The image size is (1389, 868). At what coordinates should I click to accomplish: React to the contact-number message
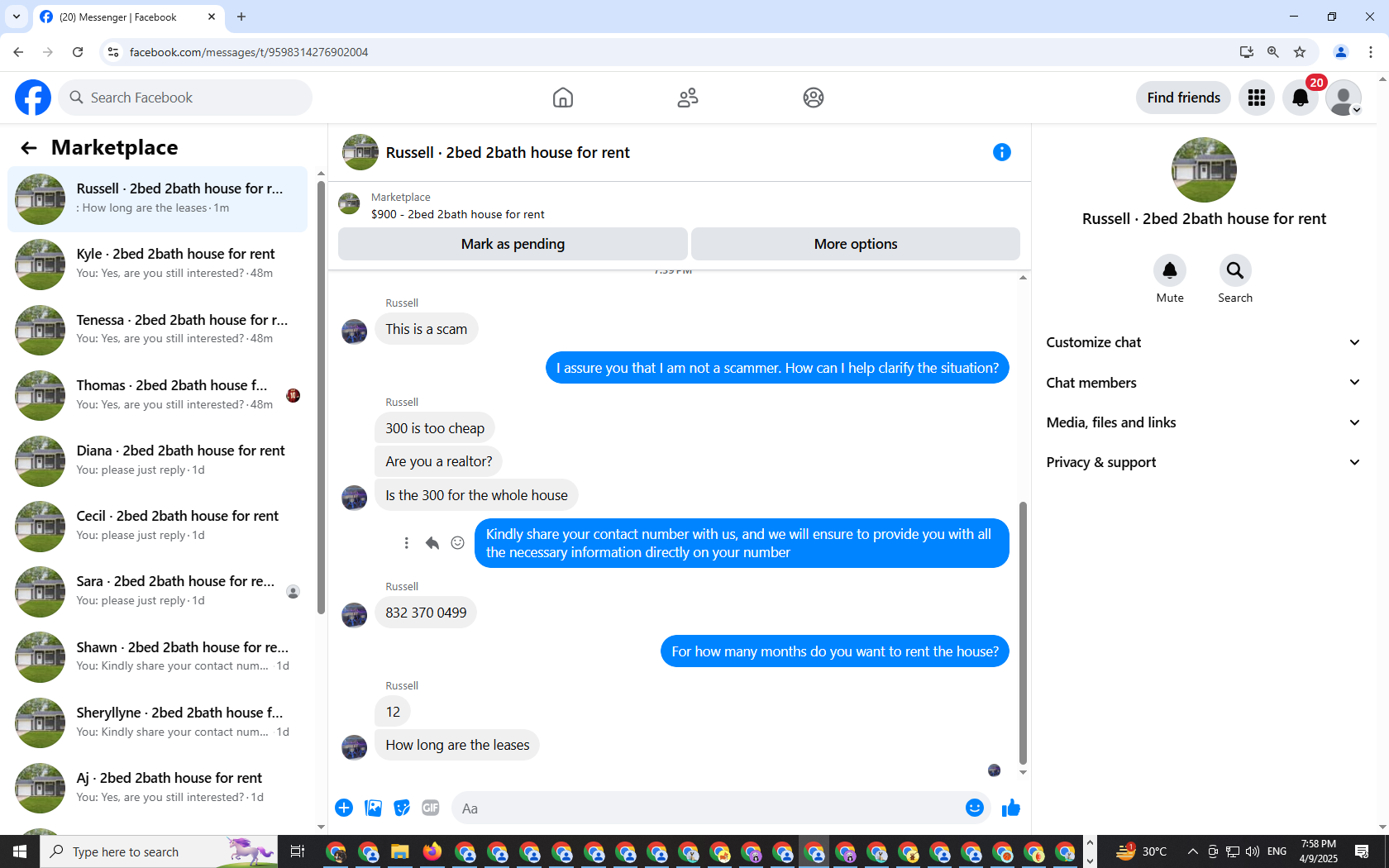coord(457,543)
